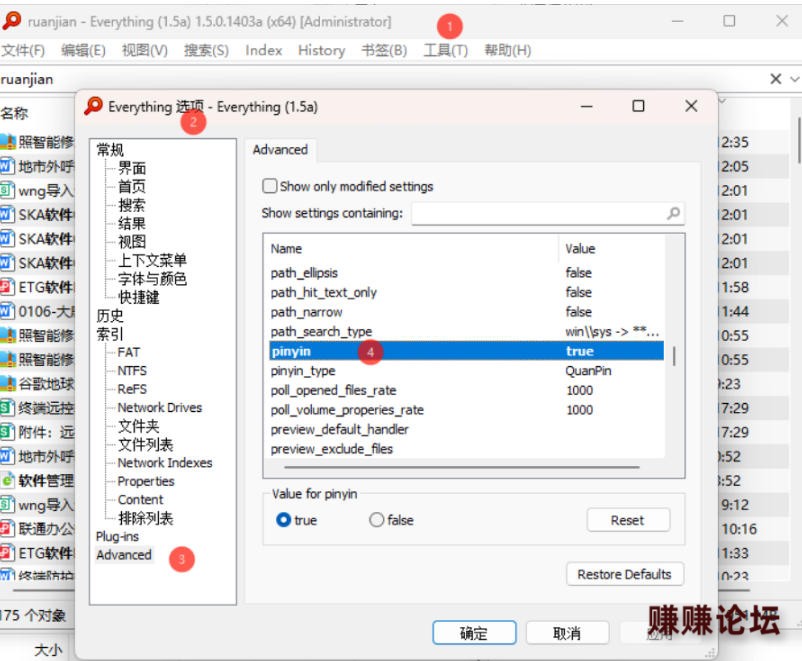Select Properties in the options tree

click(x=146, y=481)
